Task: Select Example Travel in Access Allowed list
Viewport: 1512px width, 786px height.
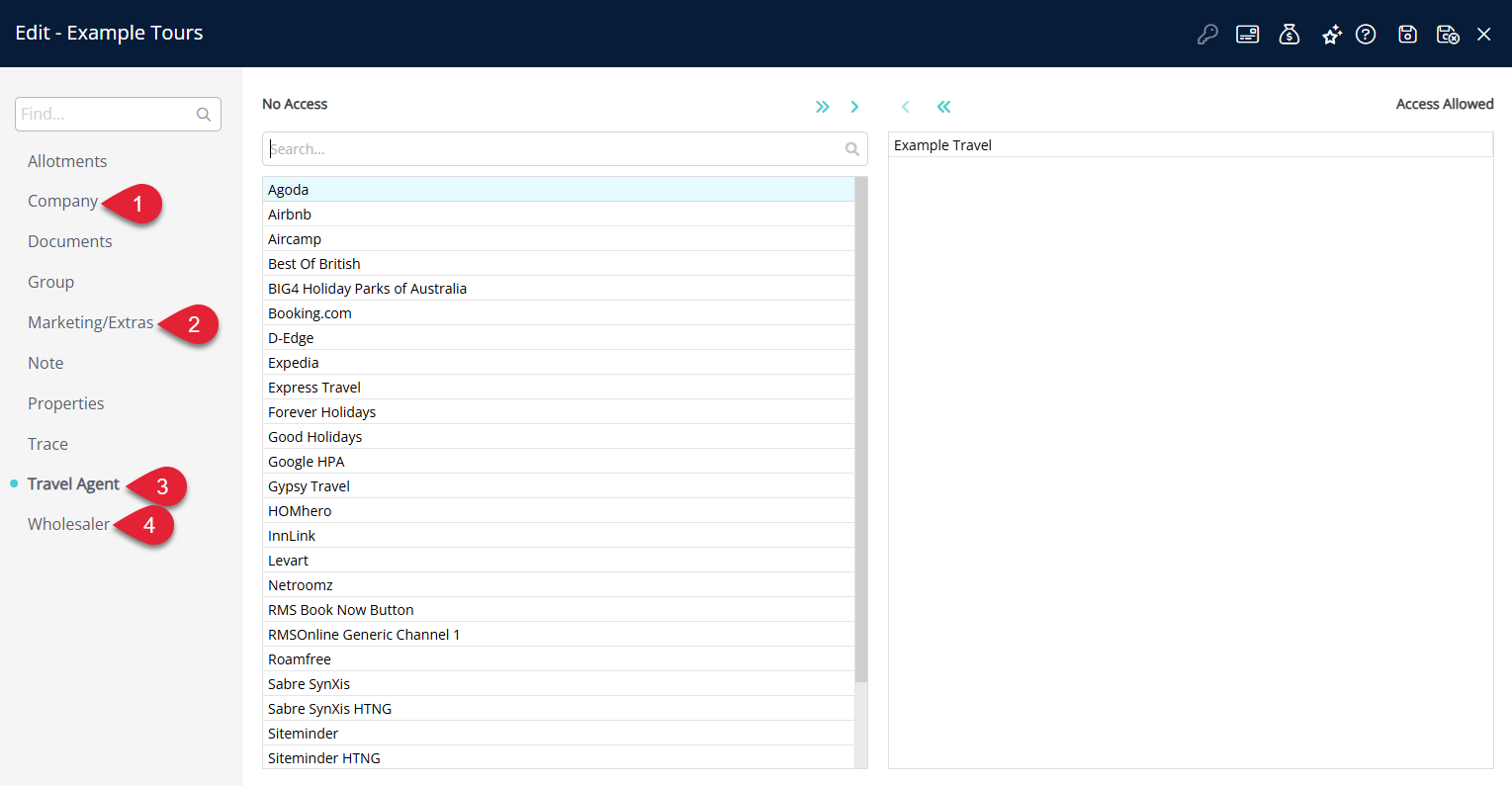Action: click(1191, 145)
